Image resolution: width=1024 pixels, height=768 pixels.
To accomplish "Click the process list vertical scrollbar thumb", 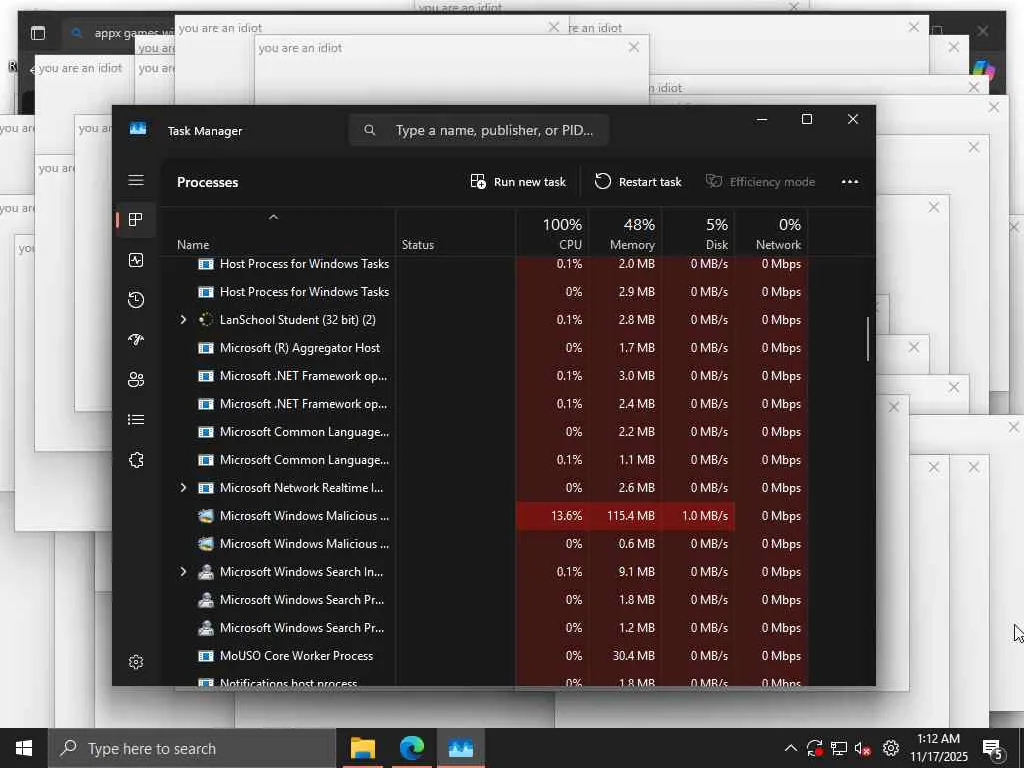I will click(x=868, y=338).
